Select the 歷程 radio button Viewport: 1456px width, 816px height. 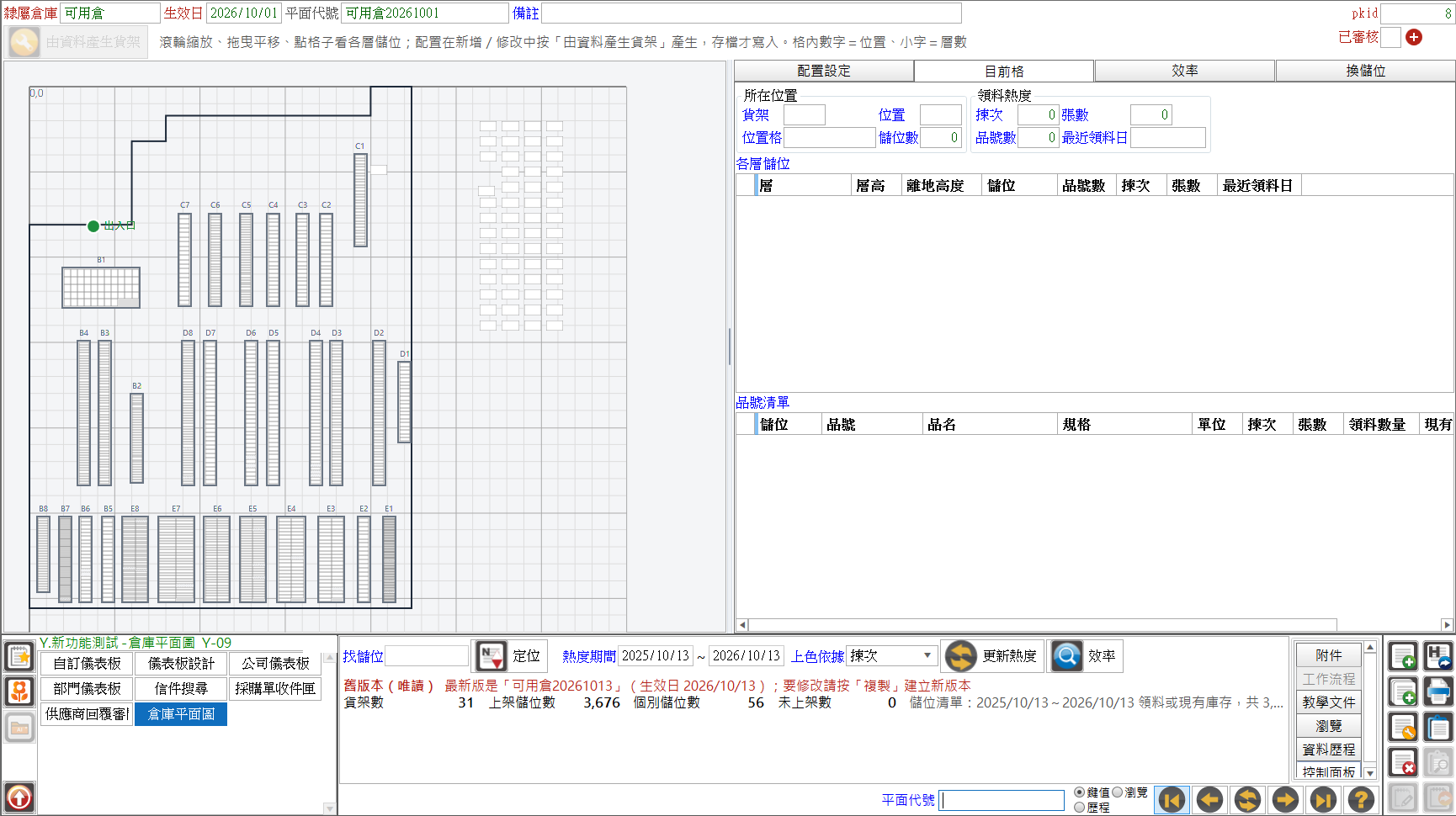pyautogui.click(x=1079, y=808)
